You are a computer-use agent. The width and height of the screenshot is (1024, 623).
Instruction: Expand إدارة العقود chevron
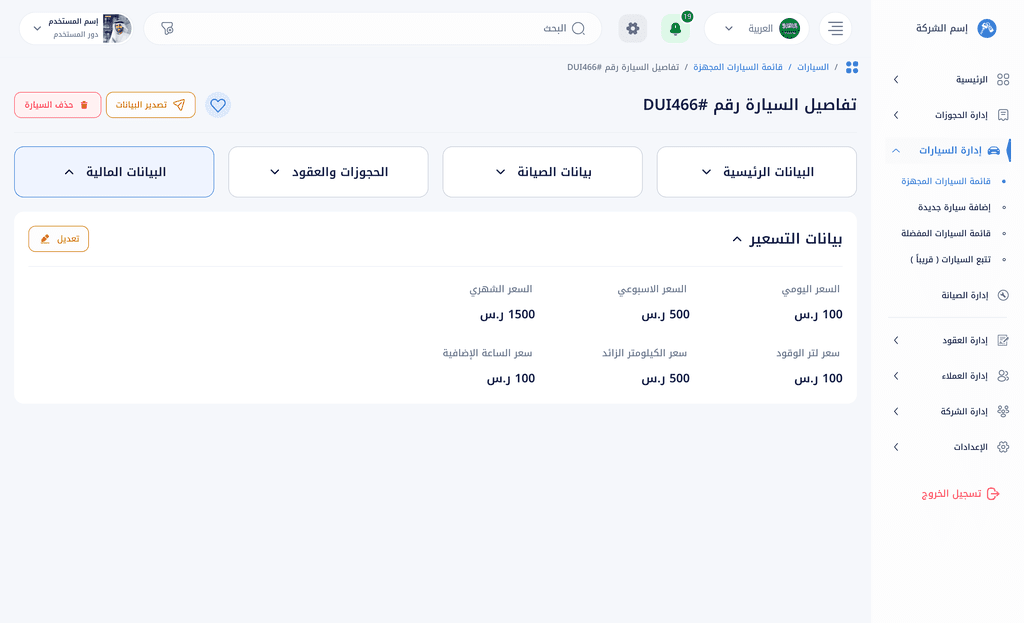pos(896,340)
